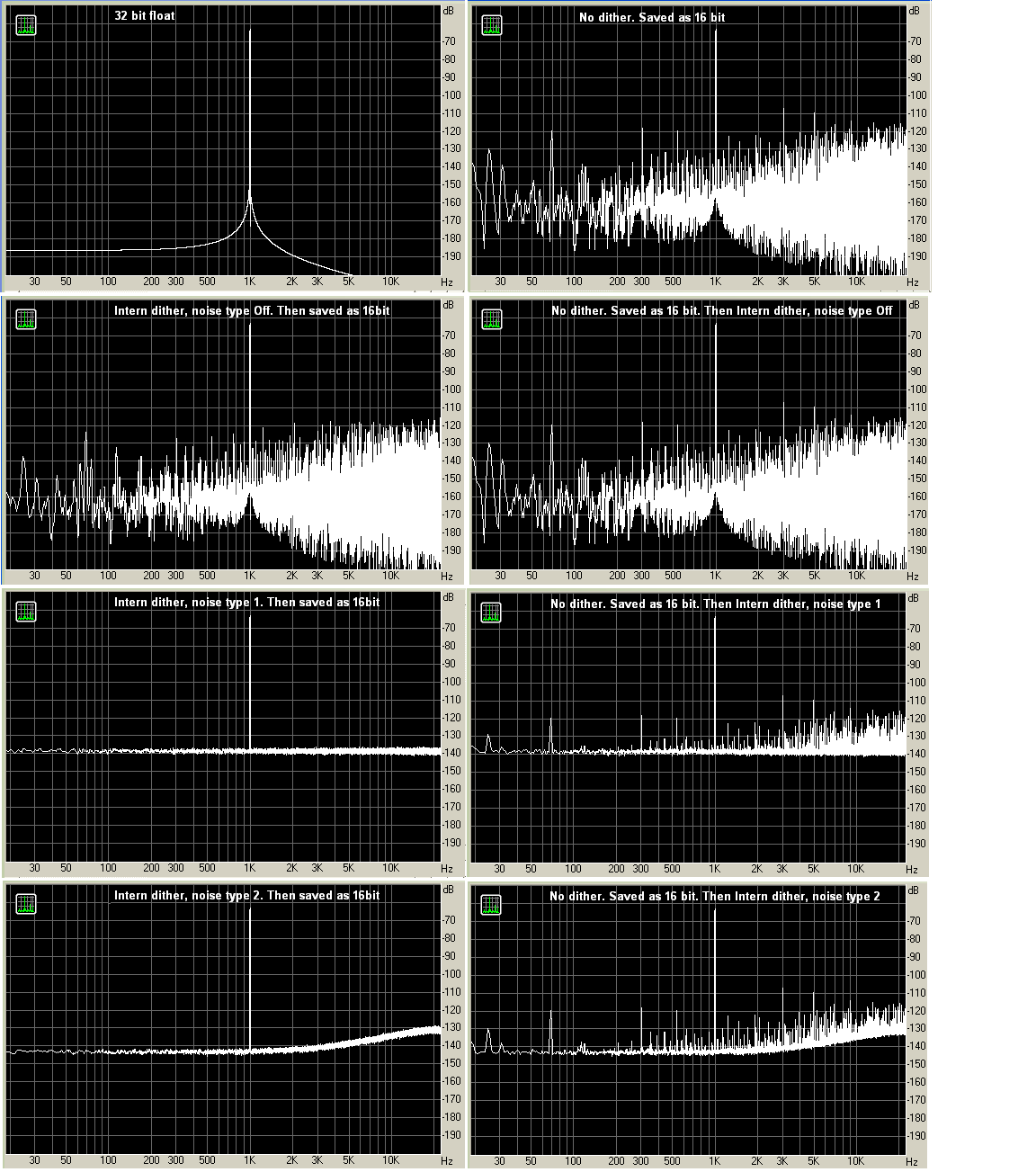Click the graph icon in the 'Intern dither, noise type Off. Then saved' panel

[26, 319]
